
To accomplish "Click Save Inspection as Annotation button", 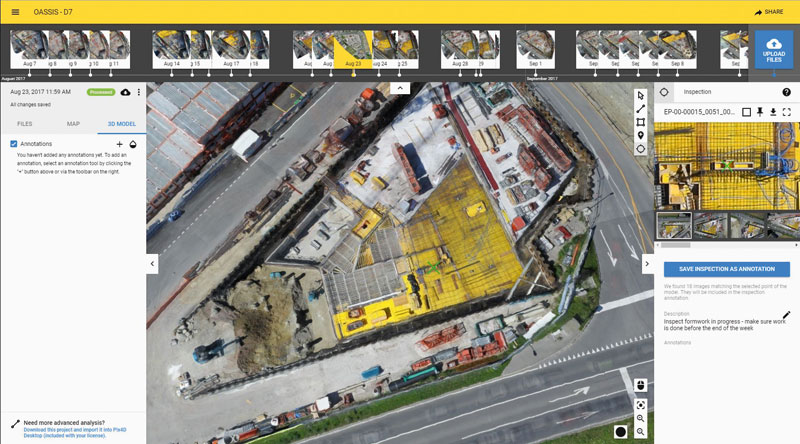I will pyautogui.click(x=727, y=269).
